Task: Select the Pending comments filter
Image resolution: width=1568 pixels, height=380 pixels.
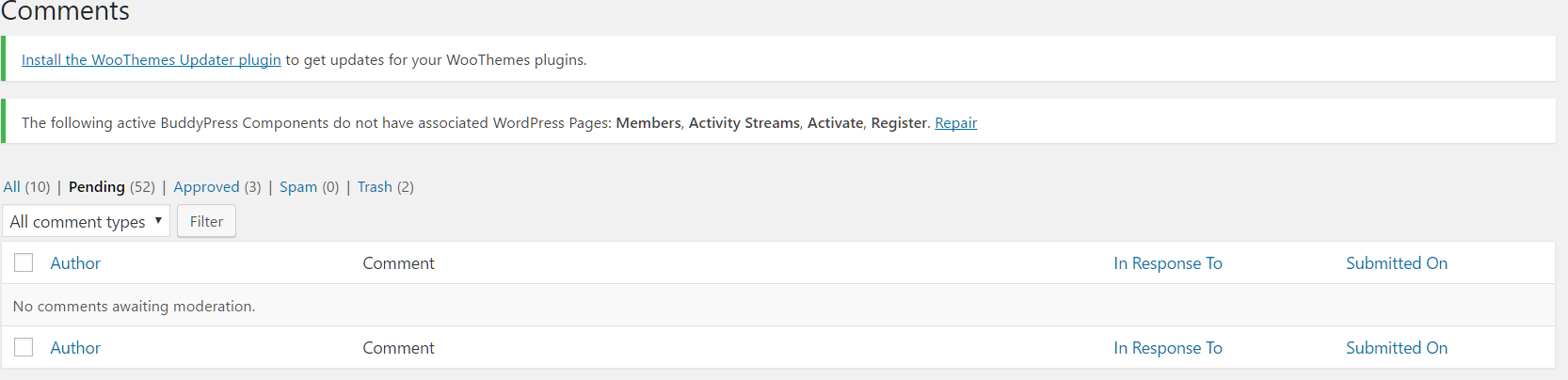Action: point(96,187)
